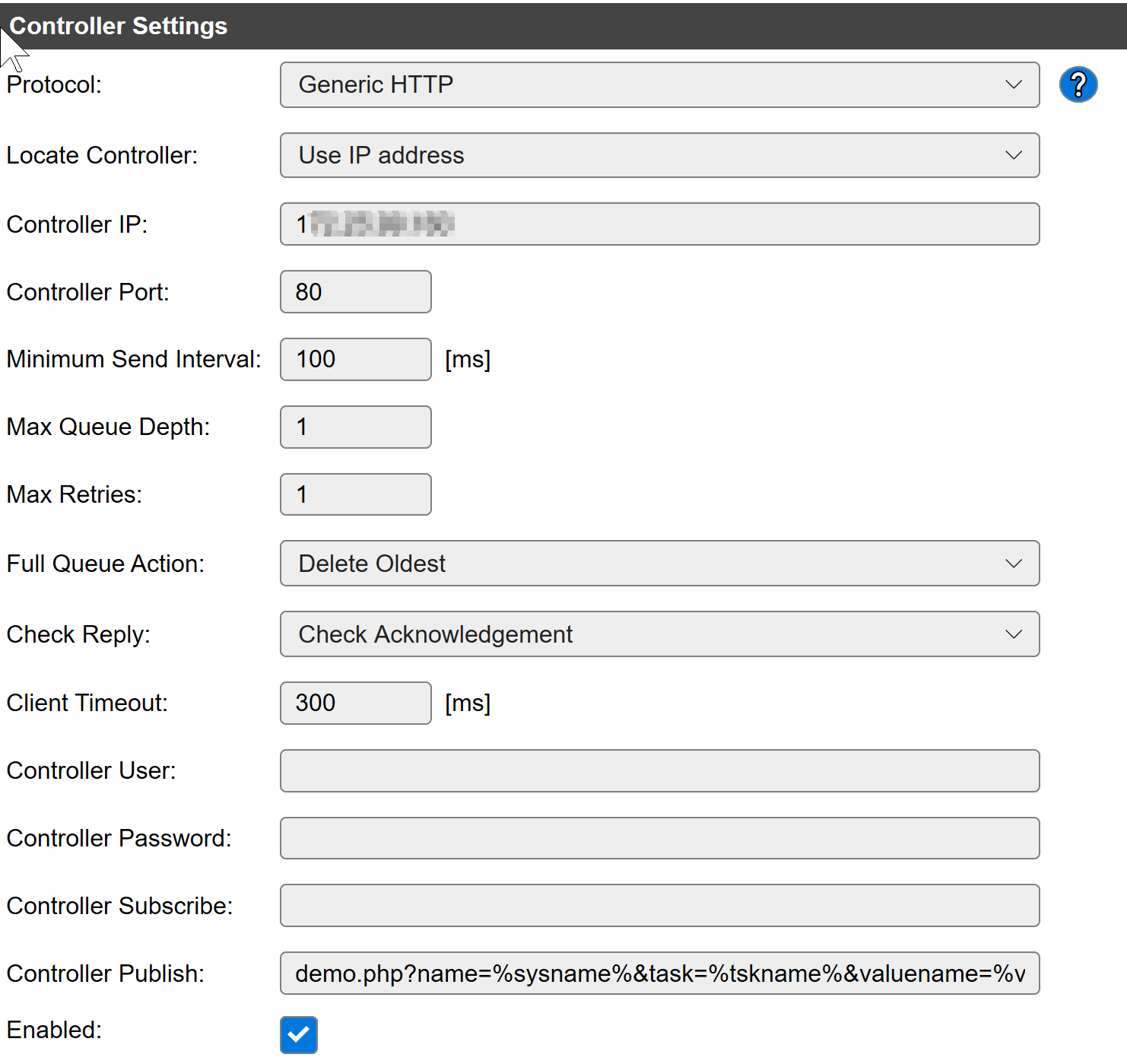Open the Full Queue Action dropdown

tap(659, 564)
